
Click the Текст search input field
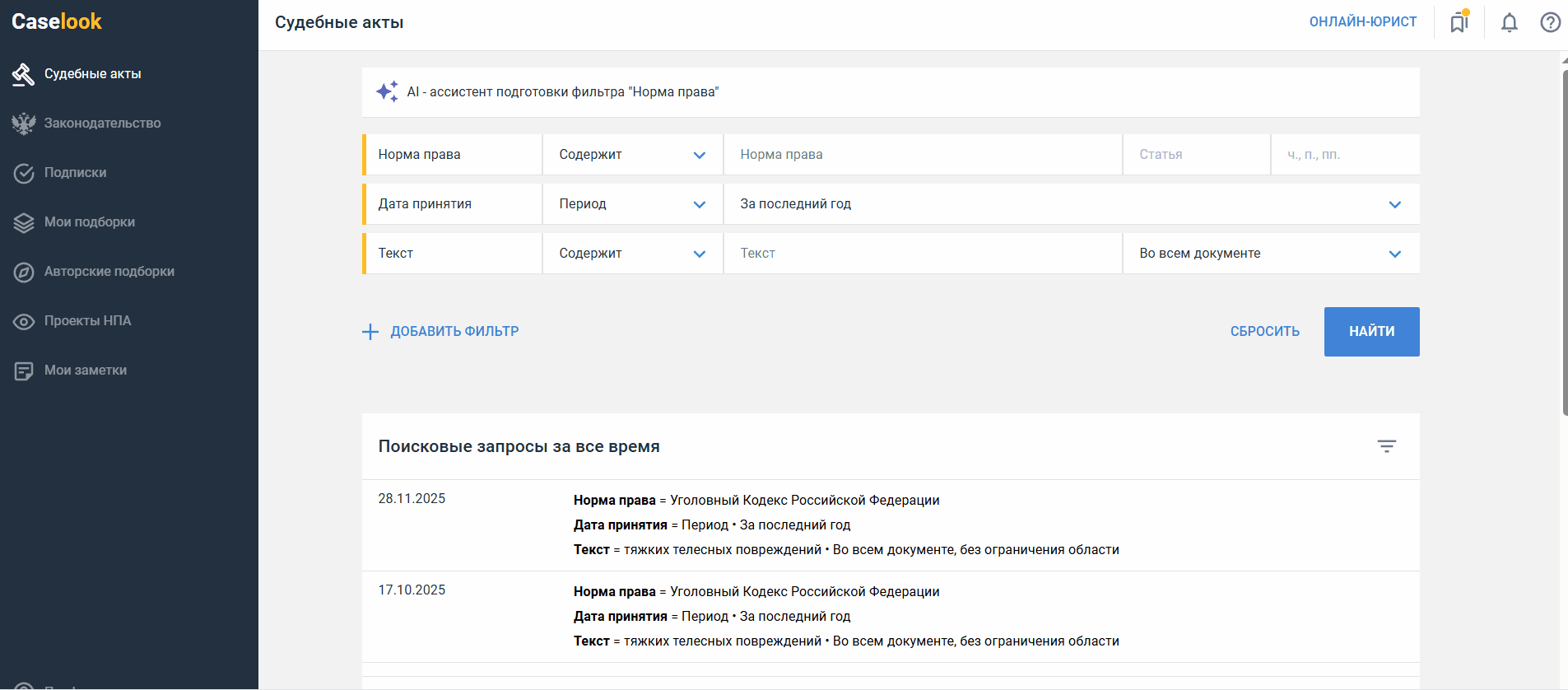pyautogui.click(x=922, y=254)
